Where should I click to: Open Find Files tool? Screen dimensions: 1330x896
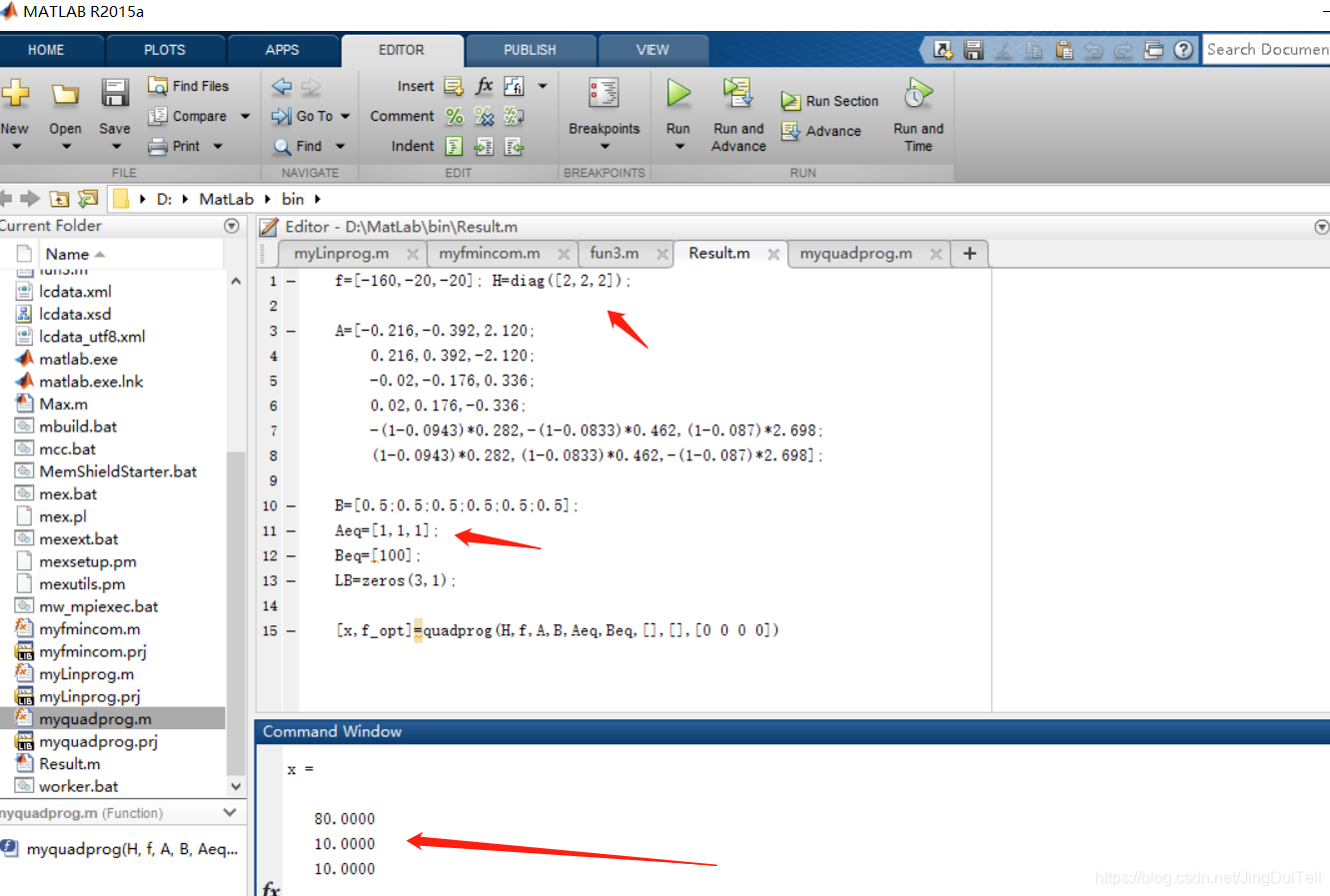click(188, 86)
